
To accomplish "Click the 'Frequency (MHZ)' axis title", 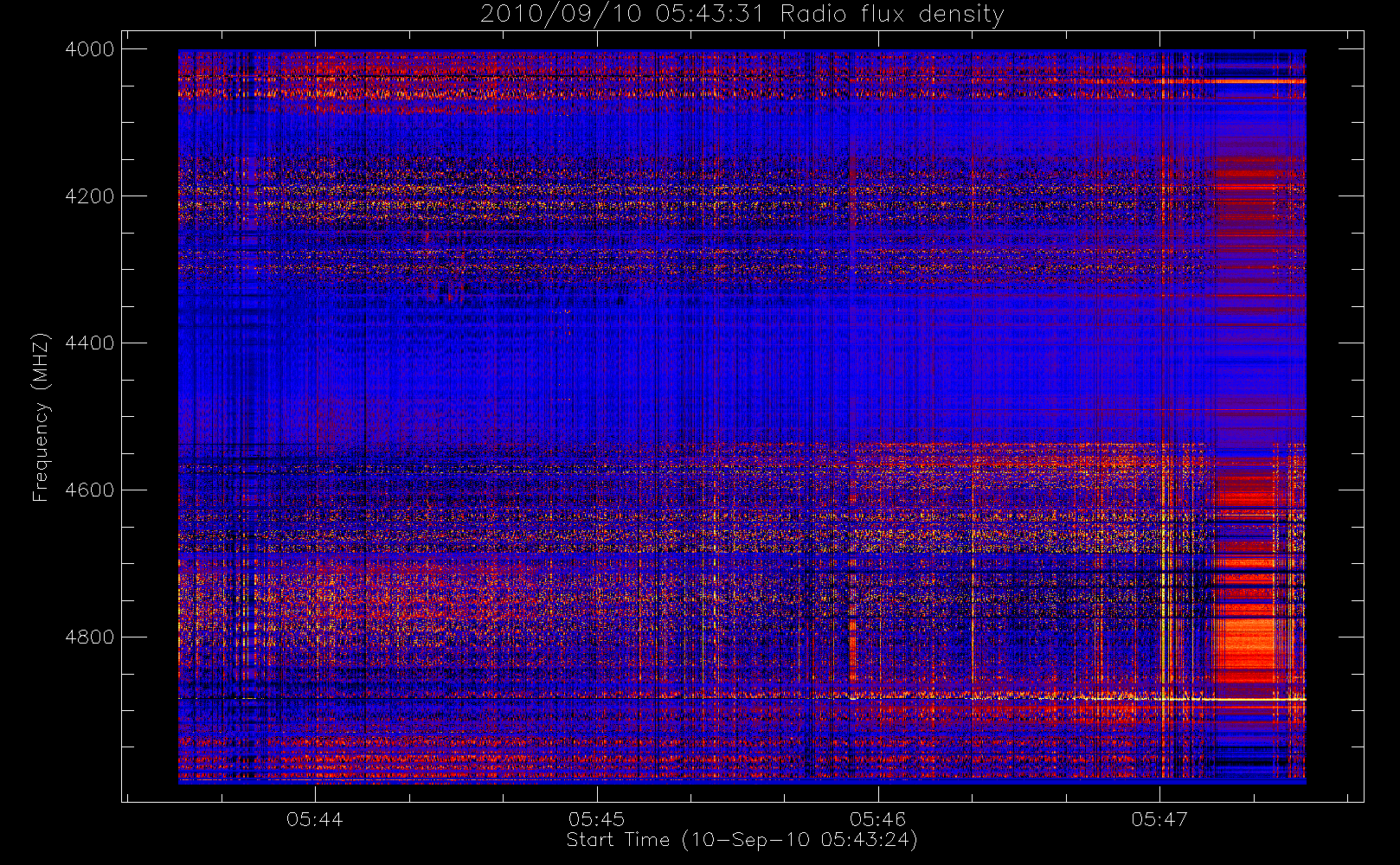I will coord(41,417).
